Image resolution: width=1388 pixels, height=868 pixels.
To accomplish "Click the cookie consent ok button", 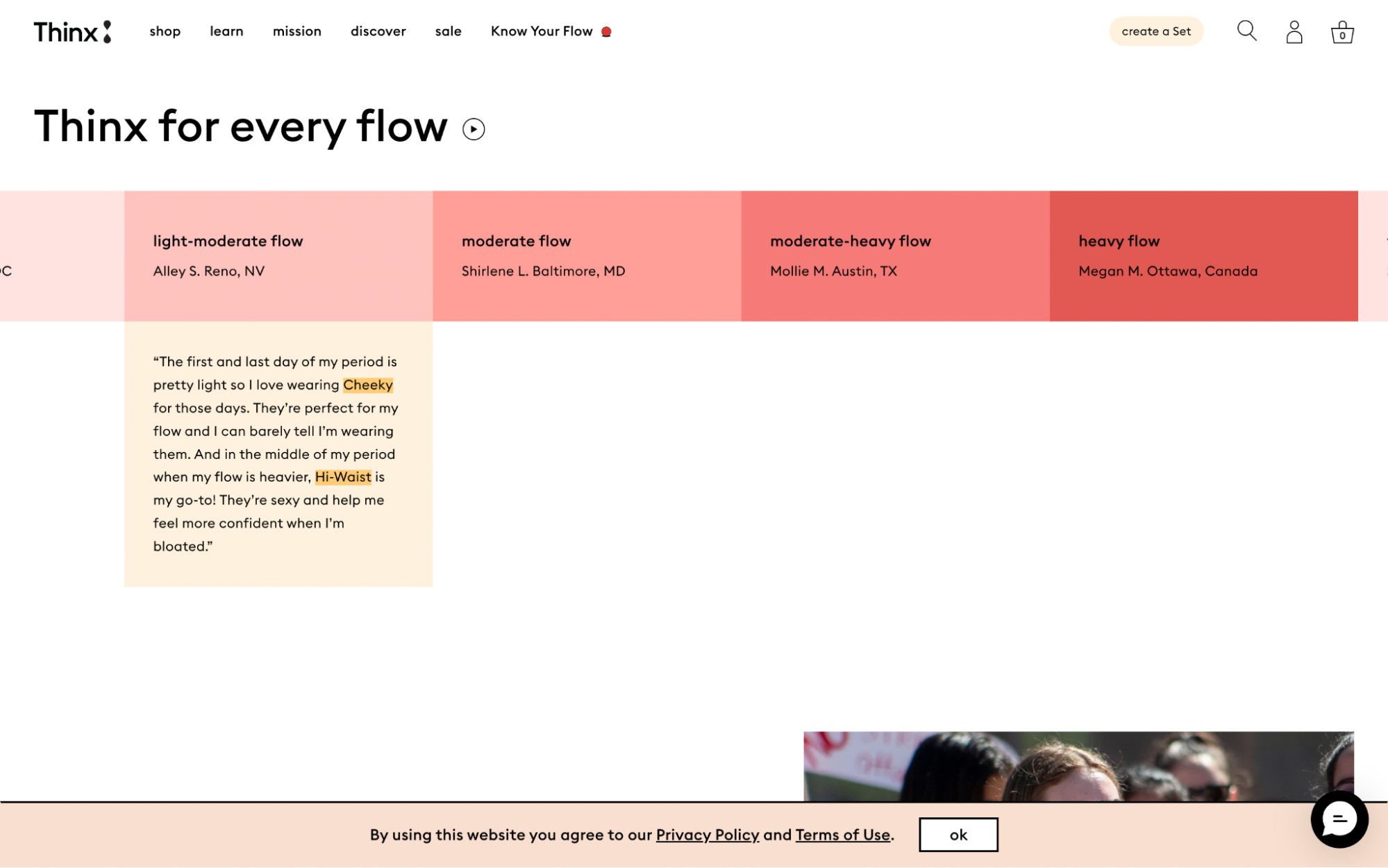I will tap(958, 834).
